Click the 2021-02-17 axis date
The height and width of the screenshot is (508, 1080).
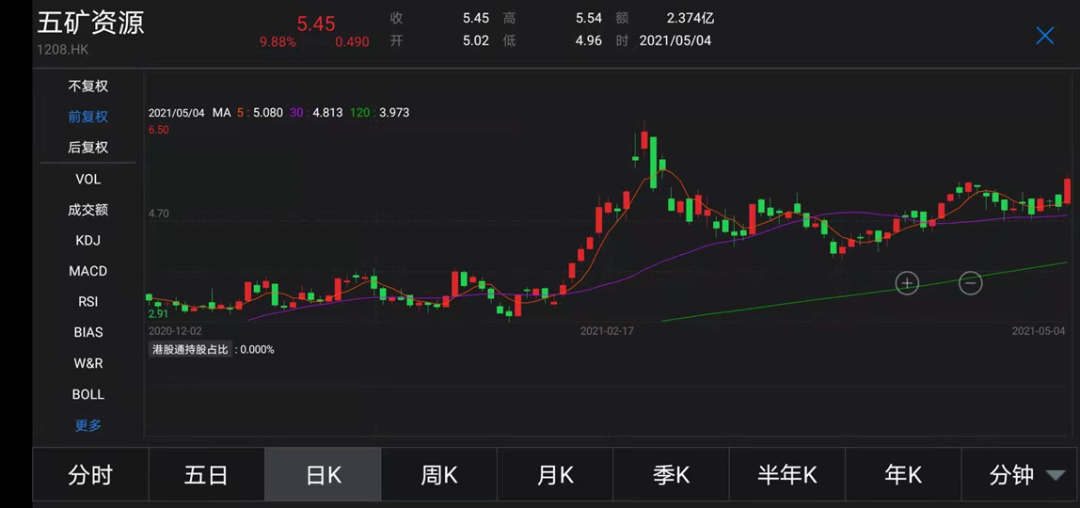point(607,331)
